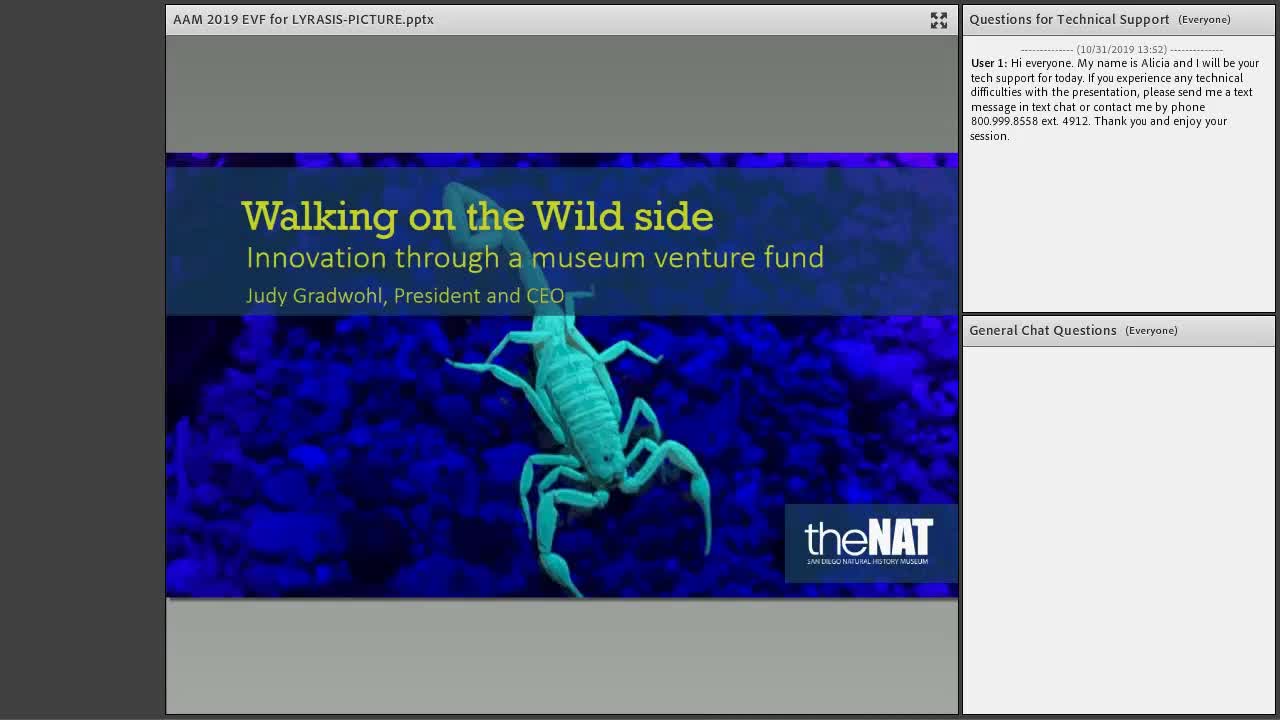Toggle full screen for the presentation pod
Image resolution: width=1280 pixels, height=720 pixels.
938,20
